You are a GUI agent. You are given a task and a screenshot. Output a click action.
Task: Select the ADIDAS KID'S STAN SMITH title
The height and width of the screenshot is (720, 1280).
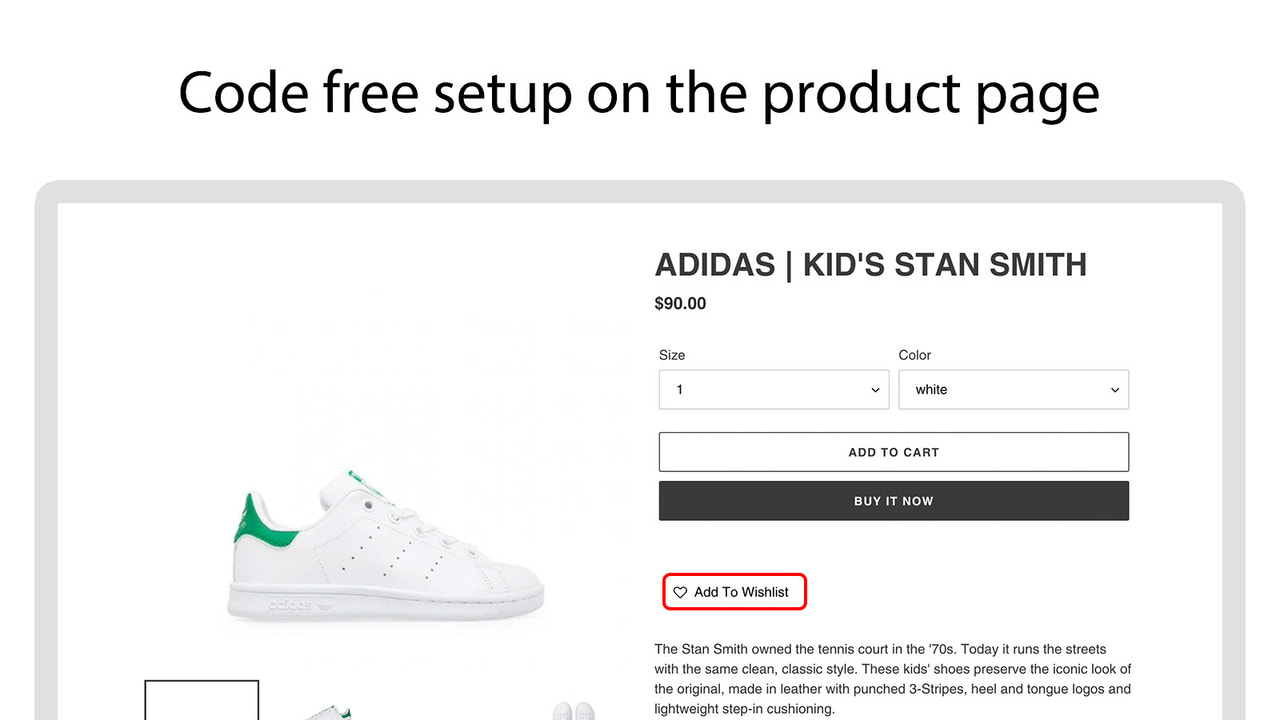click(870, 264)
